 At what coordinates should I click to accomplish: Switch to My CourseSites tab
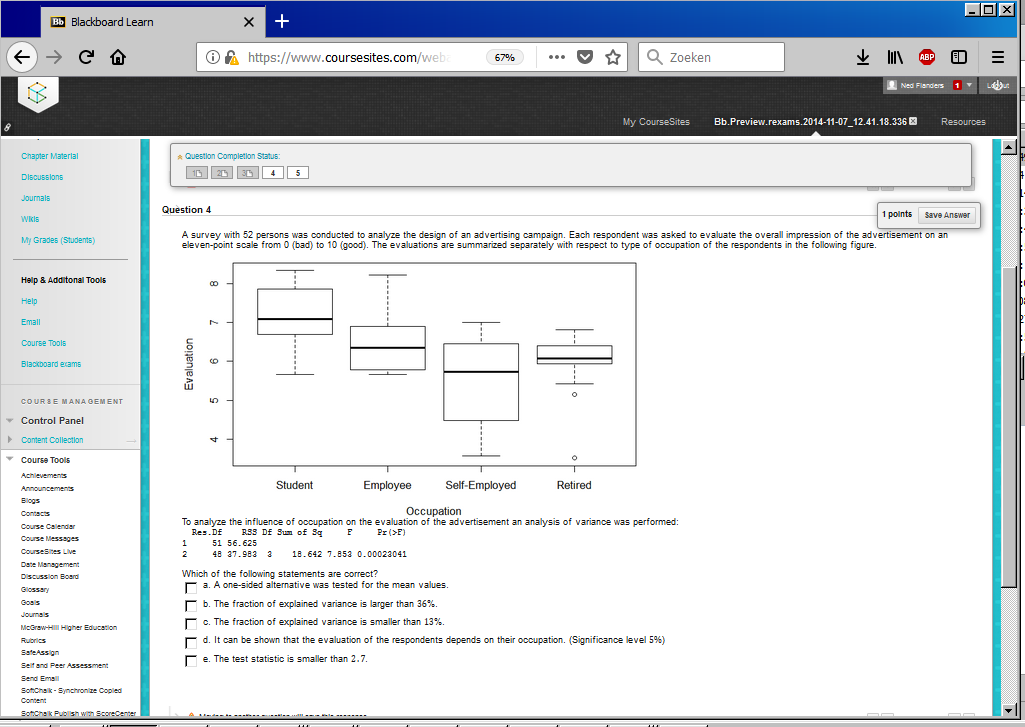[656, 122]
